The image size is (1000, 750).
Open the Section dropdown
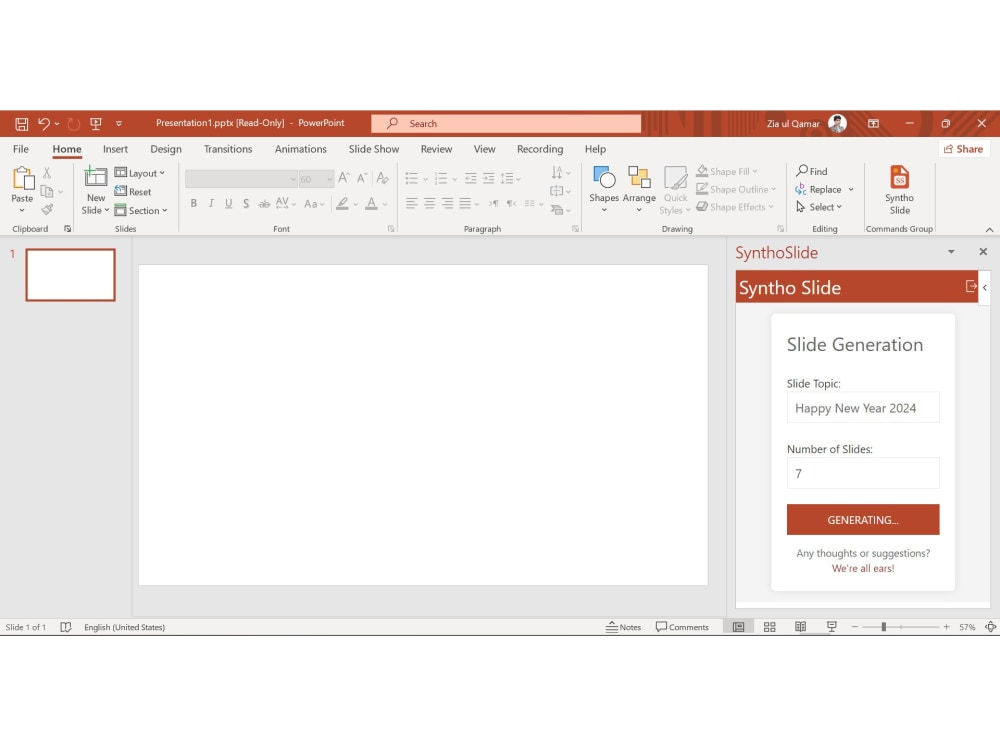coord(142,210)
